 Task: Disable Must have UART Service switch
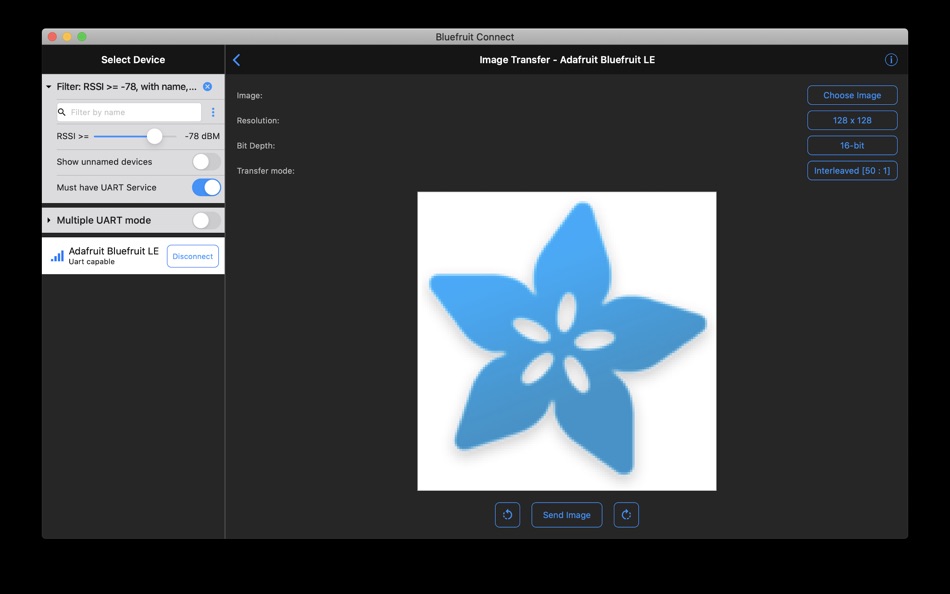point(206,187)
